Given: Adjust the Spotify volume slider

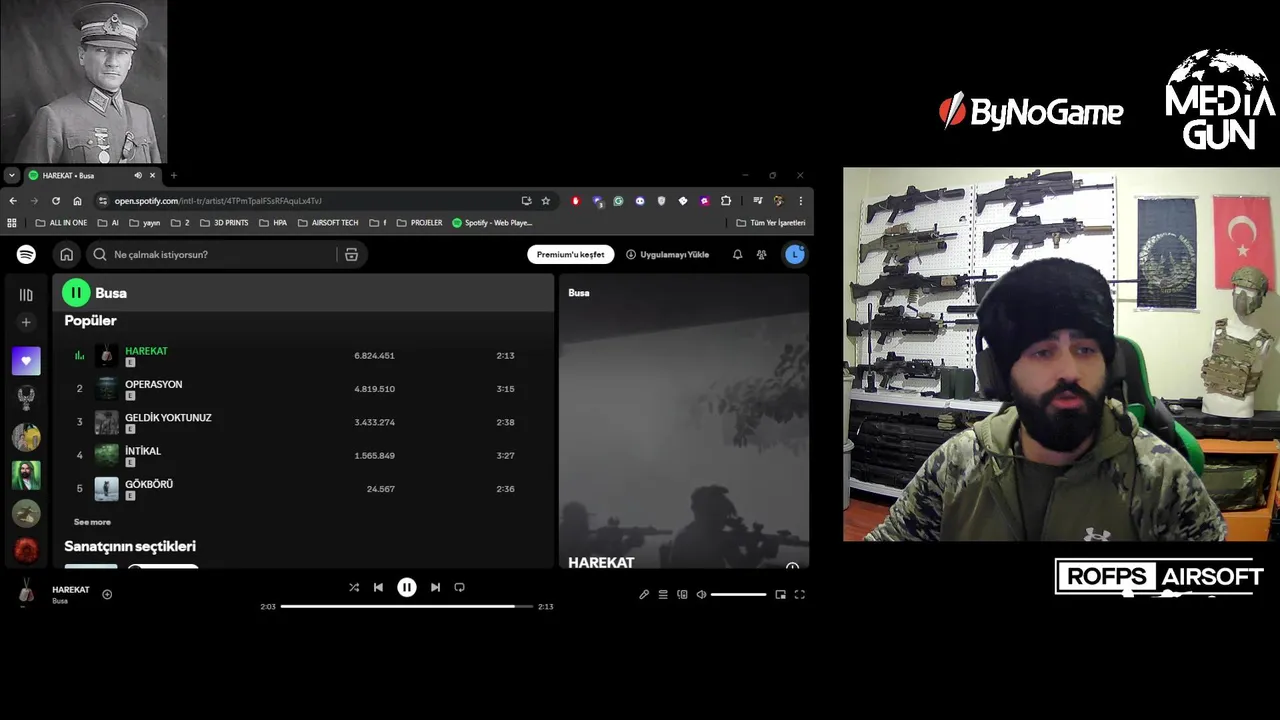Looking at the screenshot, I should (738, 594).
